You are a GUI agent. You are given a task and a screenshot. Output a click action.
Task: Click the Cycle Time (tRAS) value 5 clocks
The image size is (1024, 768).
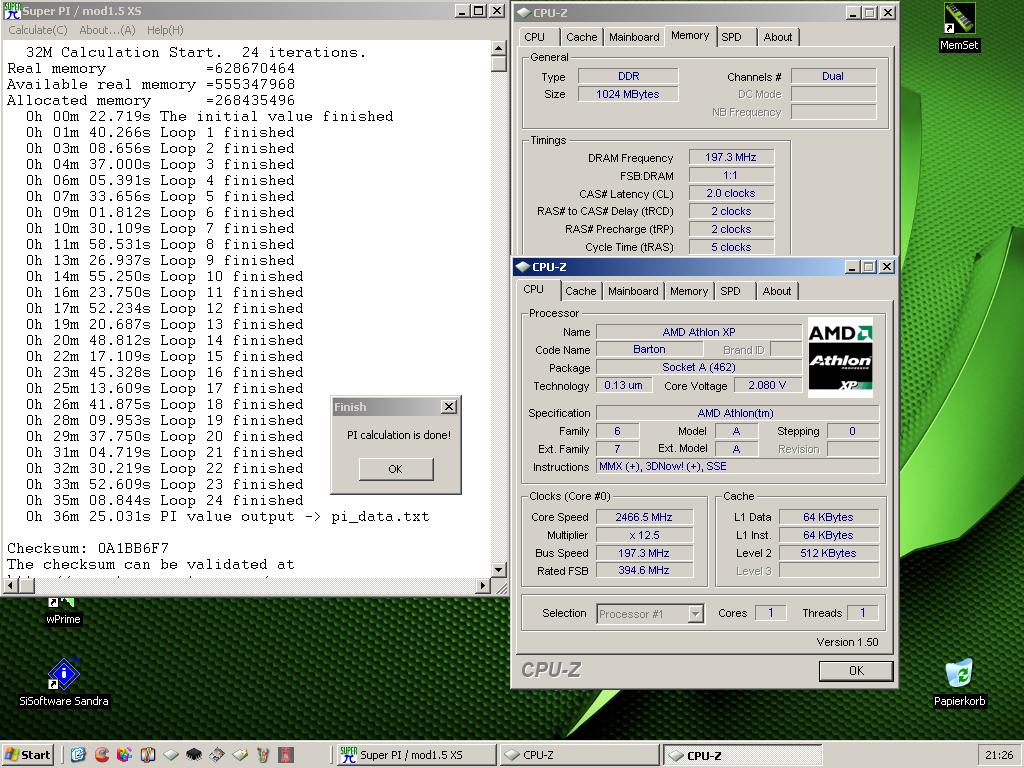coord(731,247)
